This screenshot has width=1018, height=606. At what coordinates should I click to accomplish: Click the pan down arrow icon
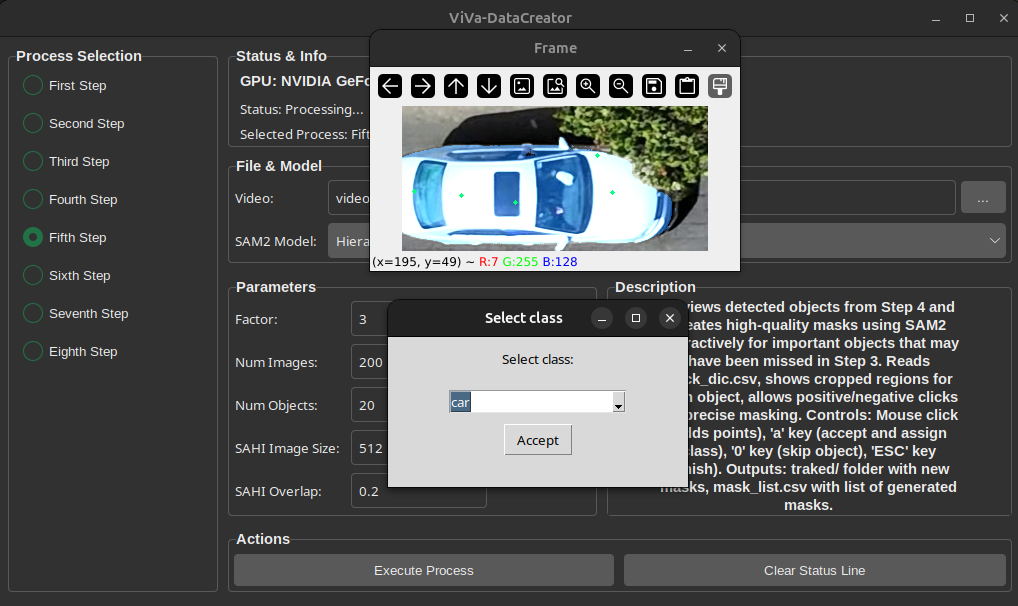pyautogui.click(x=489, y=86)
